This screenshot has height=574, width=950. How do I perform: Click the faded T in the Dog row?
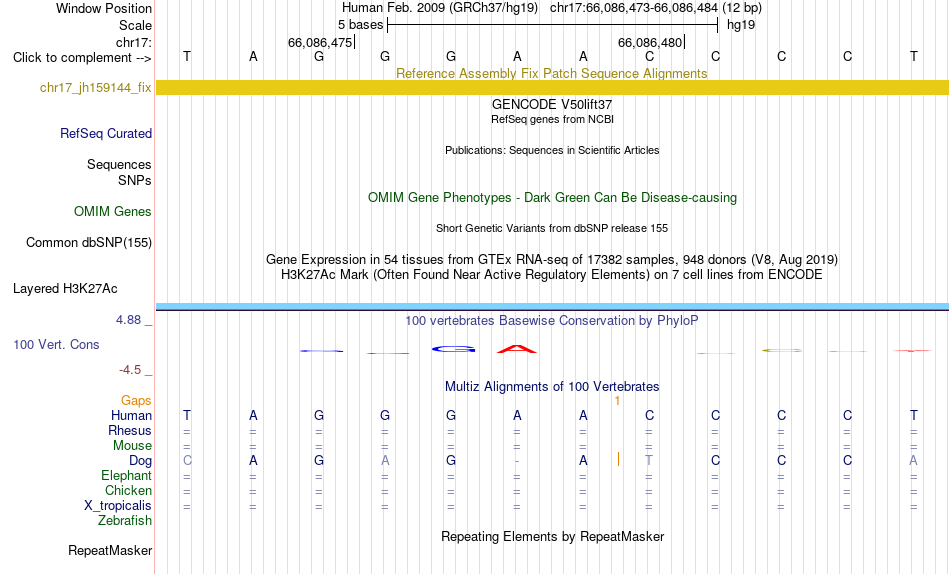point(649,461)
